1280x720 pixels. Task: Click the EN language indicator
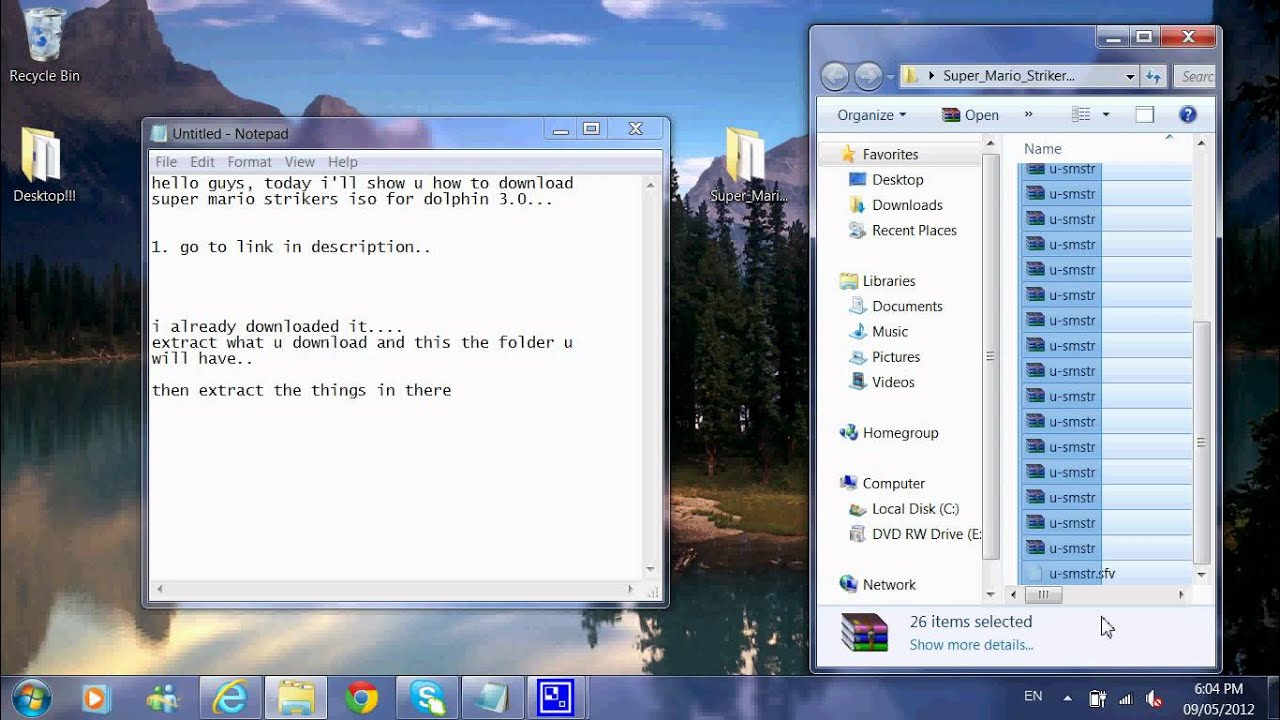click(1033, 696)
